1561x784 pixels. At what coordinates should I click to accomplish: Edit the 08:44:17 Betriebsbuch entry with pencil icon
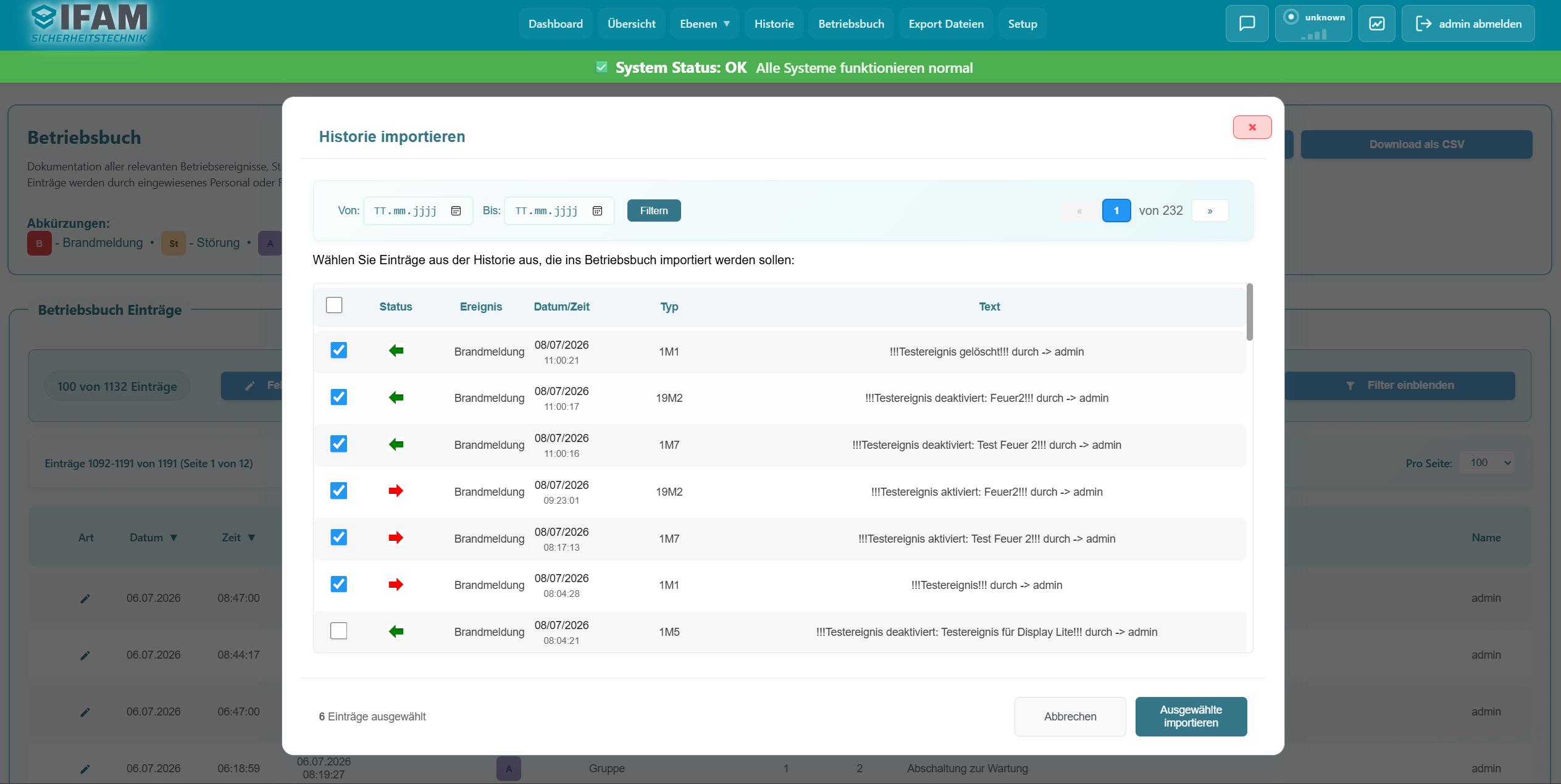pyautogui.click(x=85, y=656)
